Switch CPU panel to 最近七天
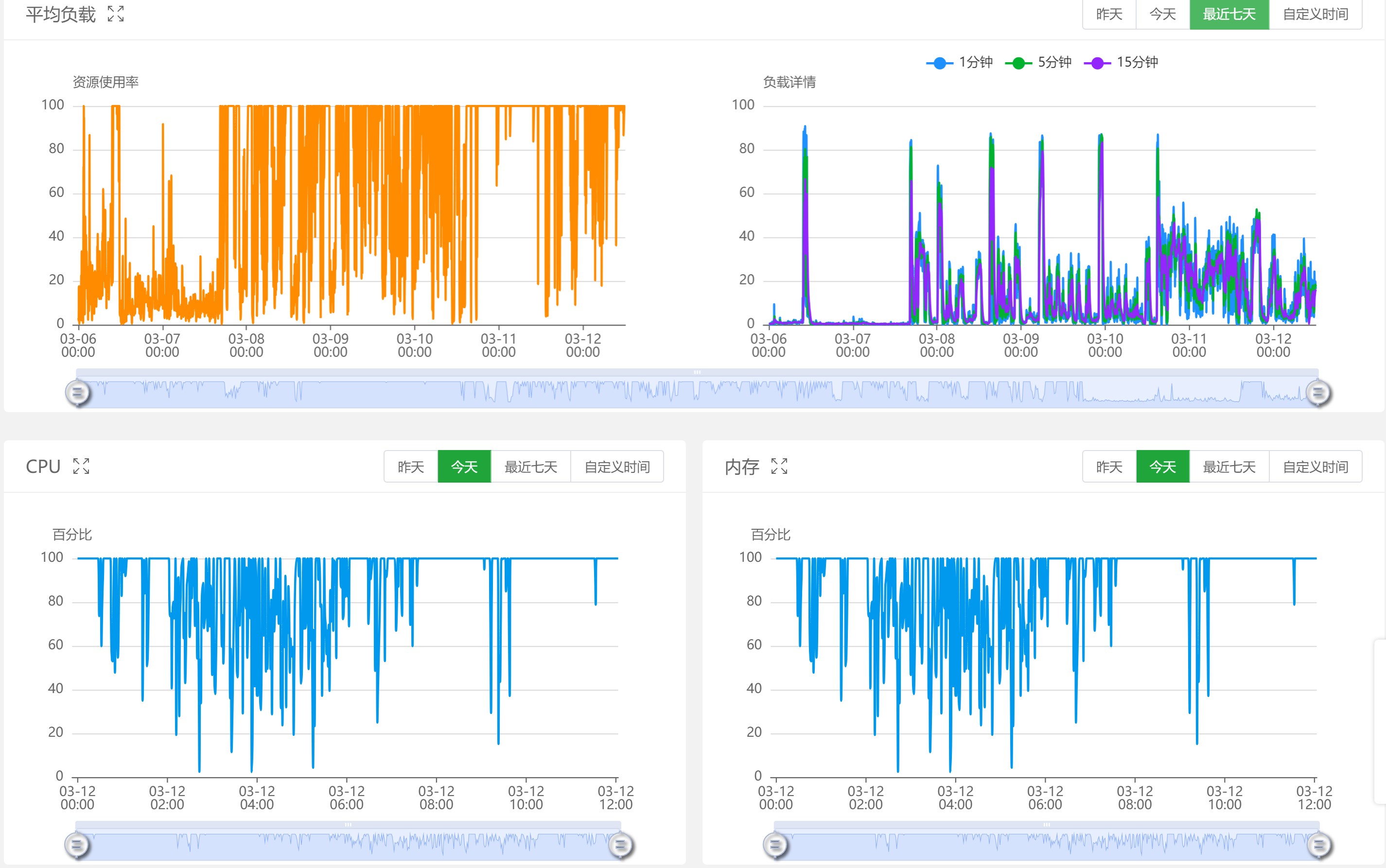Screen dimensions: 1386x868 (530, 467)
